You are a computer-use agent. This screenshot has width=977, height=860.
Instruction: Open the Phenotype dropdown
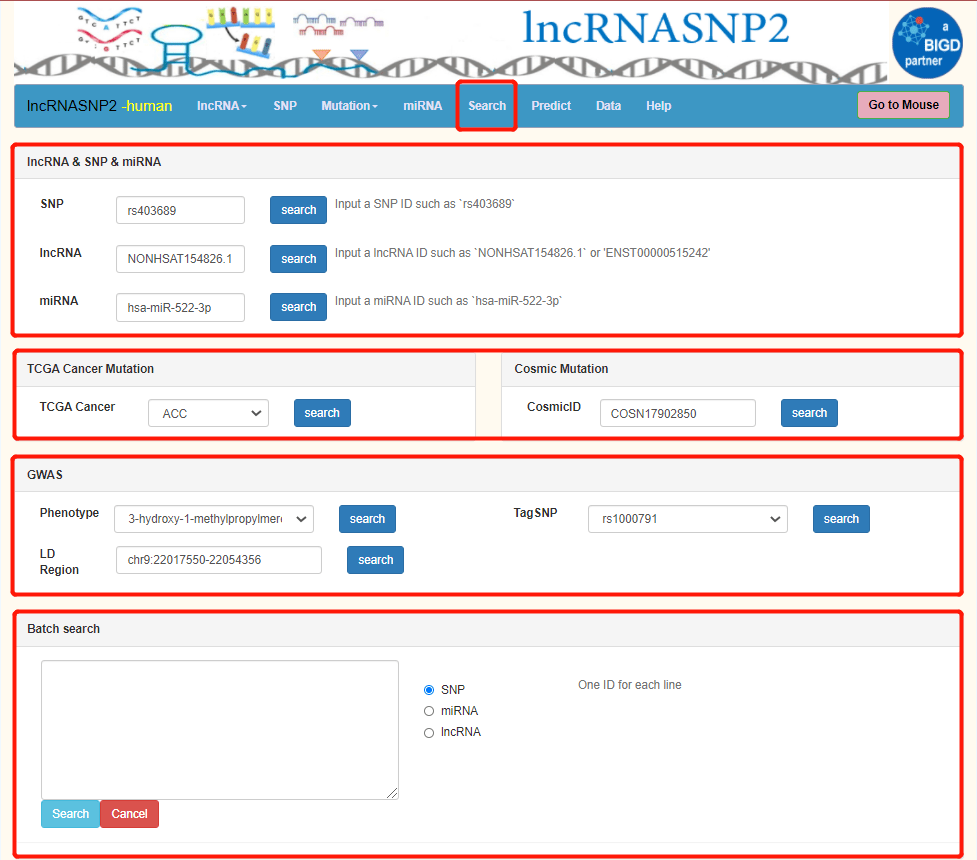[214, 518]
